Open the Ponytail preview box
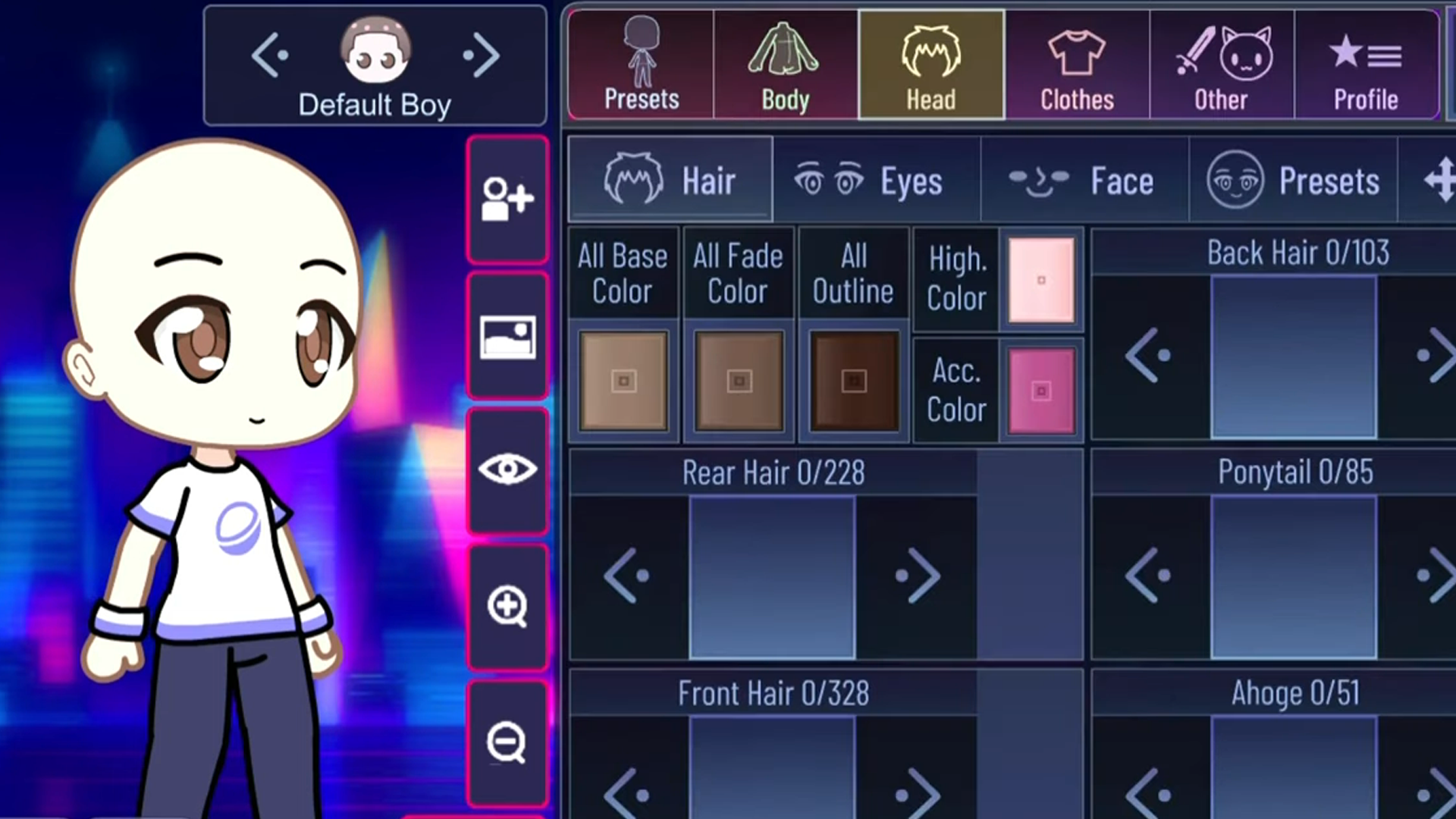 coord(1294,578)
